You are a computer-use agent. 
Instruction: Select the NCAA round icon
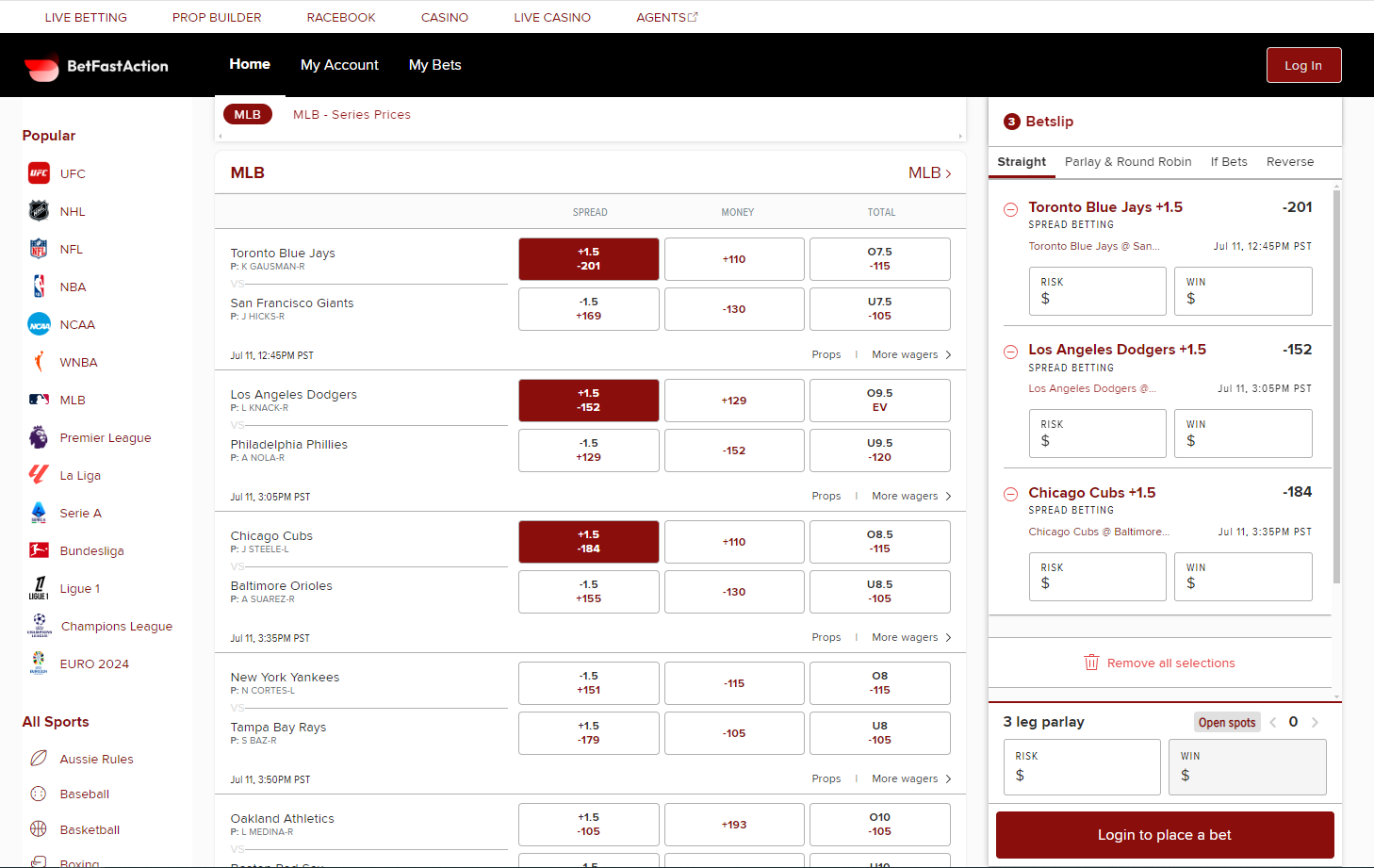pyautogui.click(x=39, y=324)
